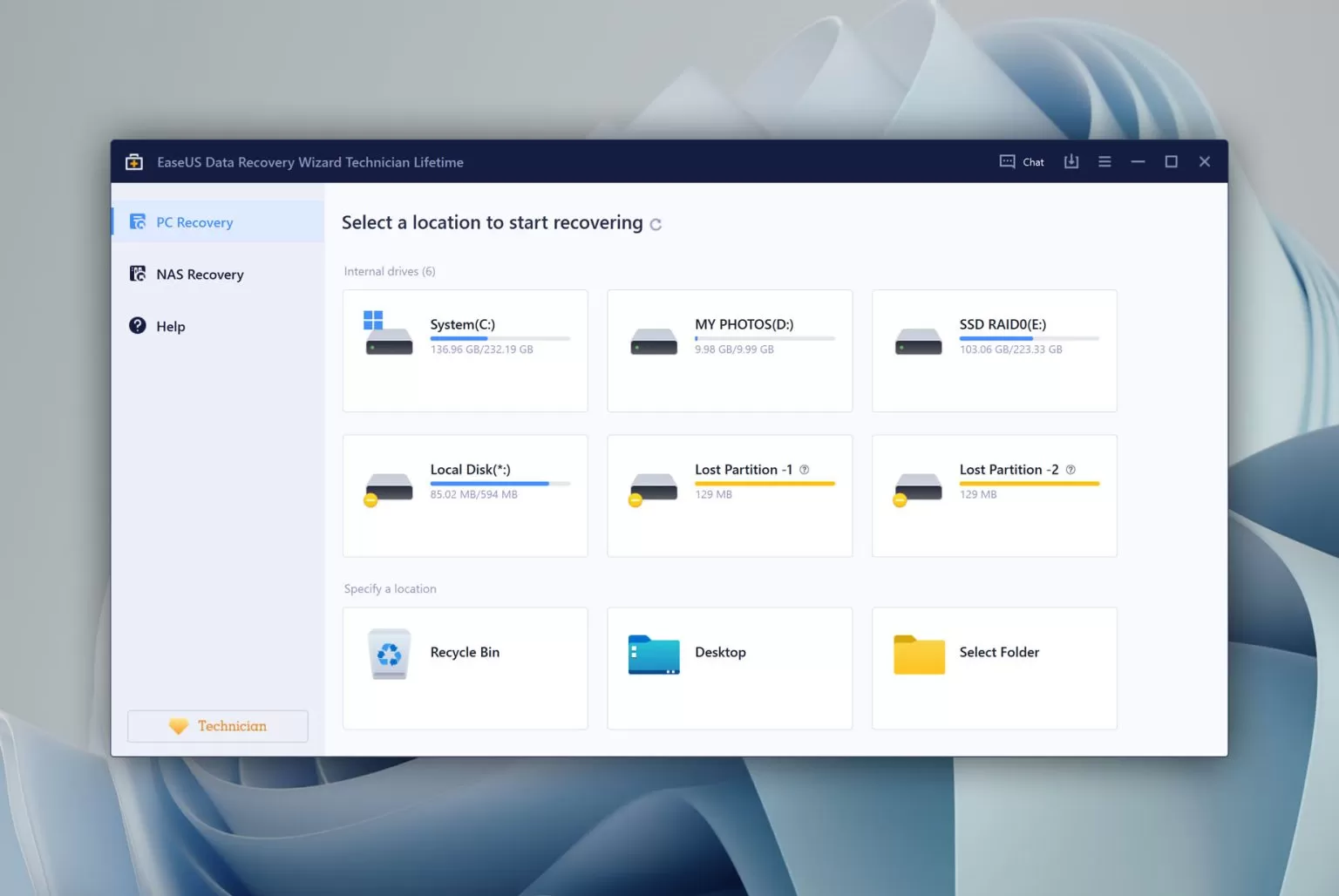Click the yellow Select Folder icon
This screenshot has height=896, width=1339.
pos(919,655)
